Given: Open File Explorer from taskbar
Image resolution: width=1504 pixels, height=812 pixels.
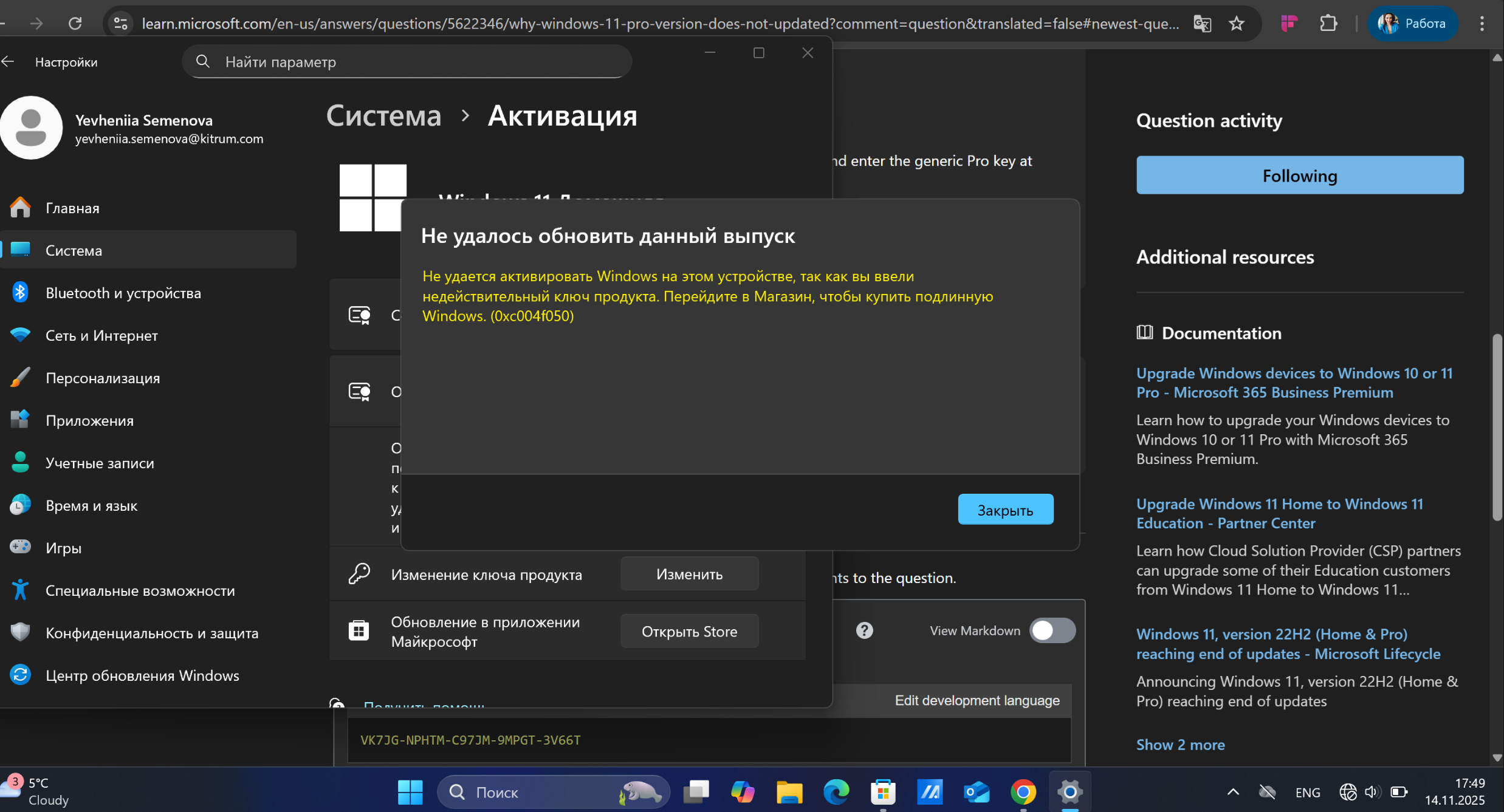Looking at the screenshot, I should point(789,791).
